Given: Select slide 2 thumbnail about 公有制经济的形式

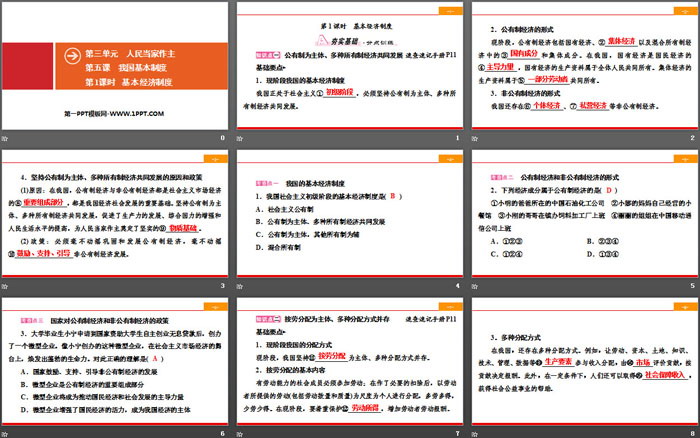Looking at the screenshot, I should pos(584,66).
